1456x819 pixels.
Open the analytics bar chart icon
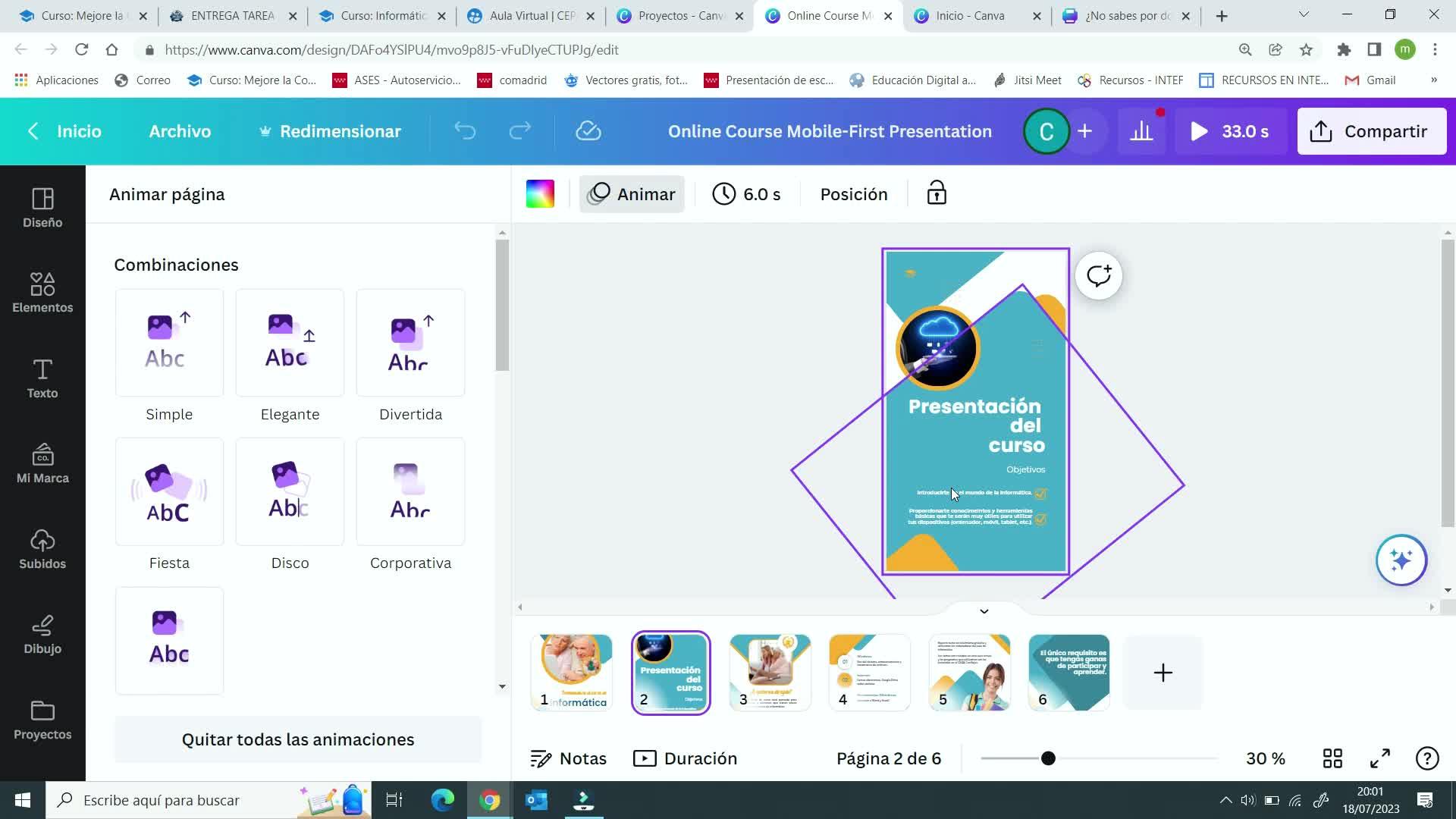click(1141, 131)
